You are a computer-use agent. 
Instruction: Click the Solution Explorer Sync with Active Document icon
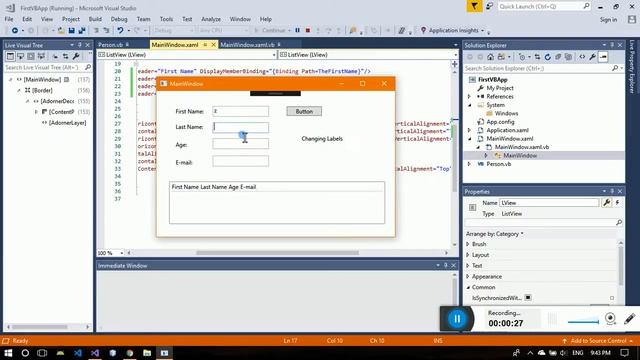pos(537,57)
